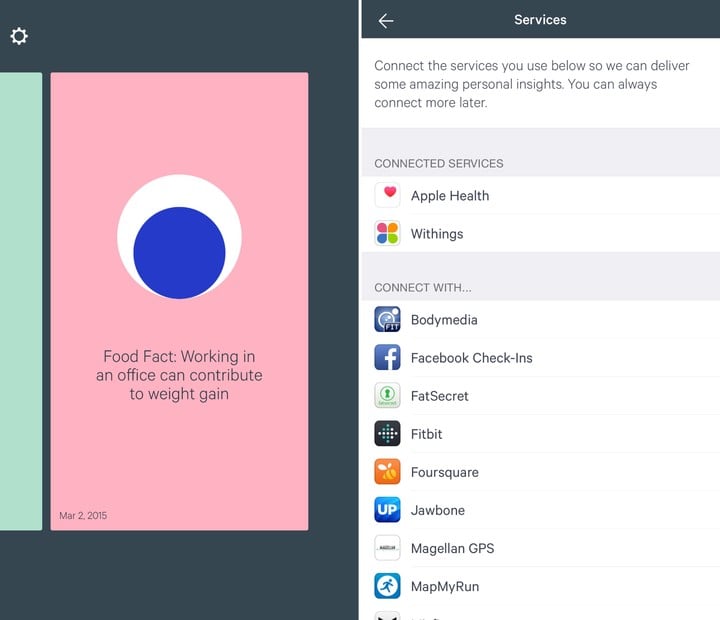The image size is (720, 620).
Task: Tap the Foursquare orange icon
Action: pyautogui.click(x=387, y=472)
